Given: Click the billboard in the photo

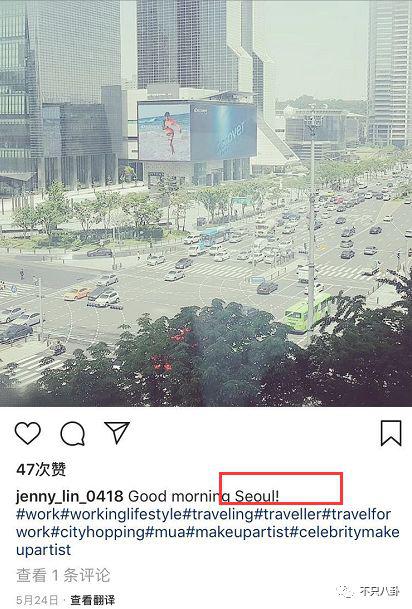Looking at the screenshot, I should [x=197, y=131].
